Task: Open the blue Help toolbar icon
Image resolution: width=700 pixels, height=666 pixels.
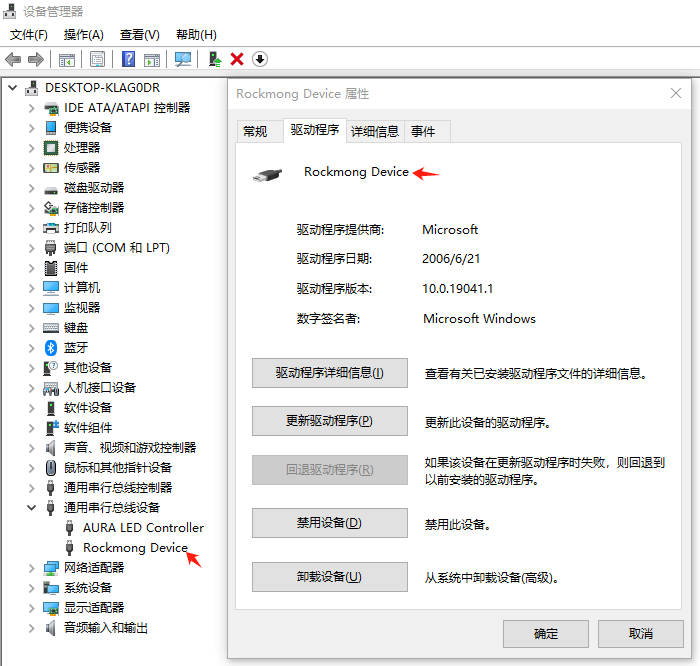Action: click(x=129, y=59)
